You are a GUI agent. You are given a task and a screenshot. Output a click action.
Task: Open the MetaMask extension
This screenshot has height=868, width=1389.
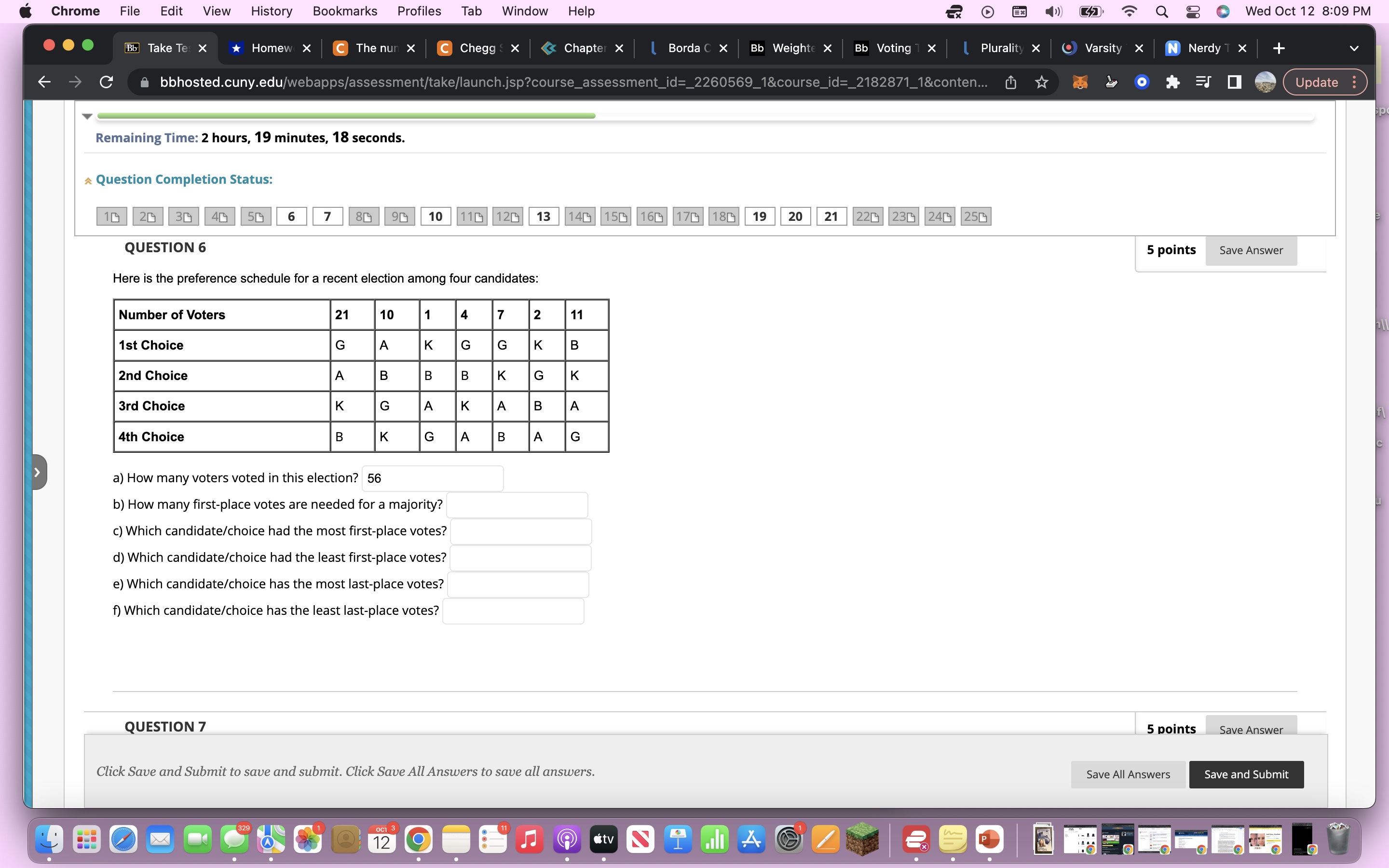coord(1080,81)
